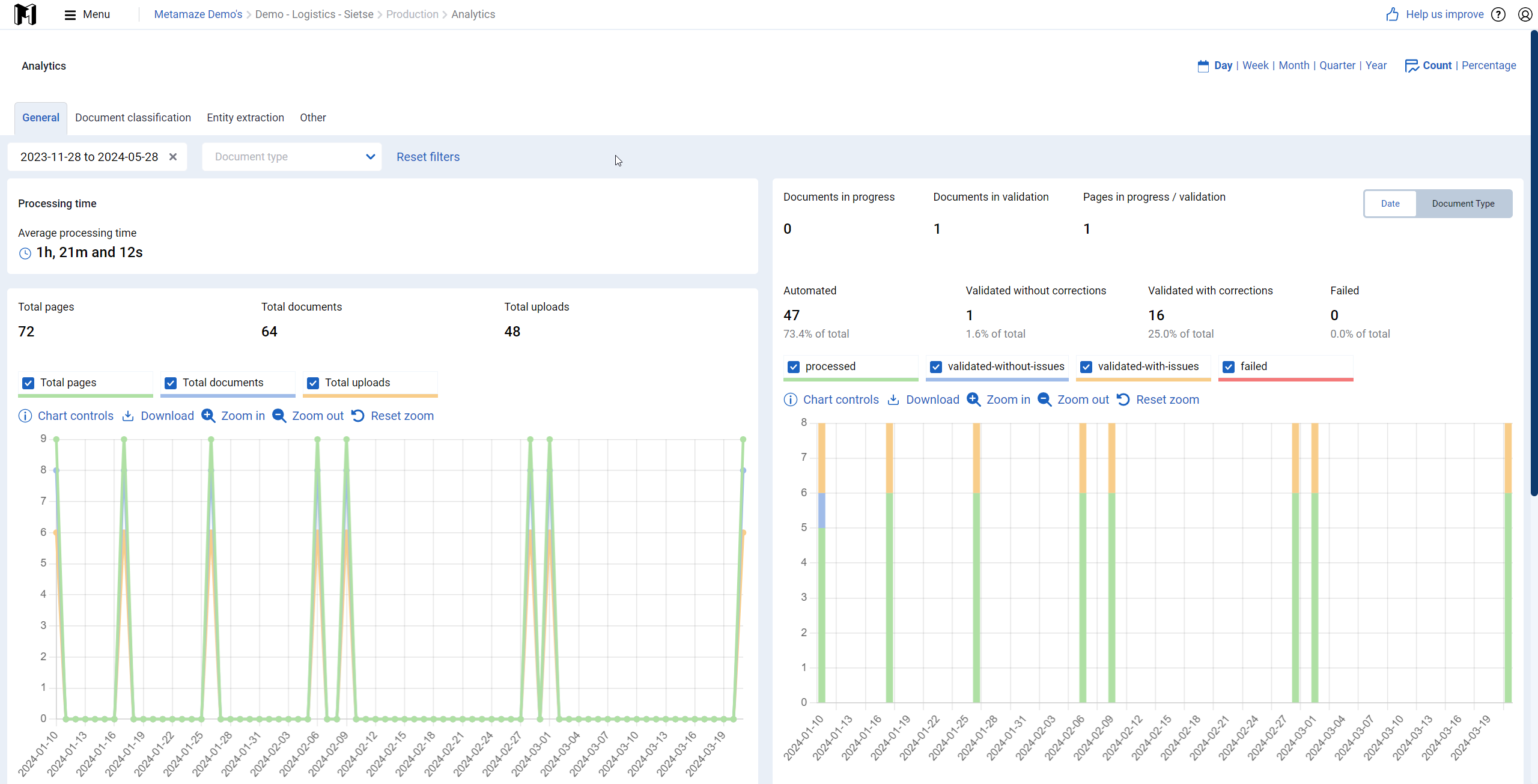The image size is (1538, 784).
Task: Switch granularity to Week
Action: 1255,65
